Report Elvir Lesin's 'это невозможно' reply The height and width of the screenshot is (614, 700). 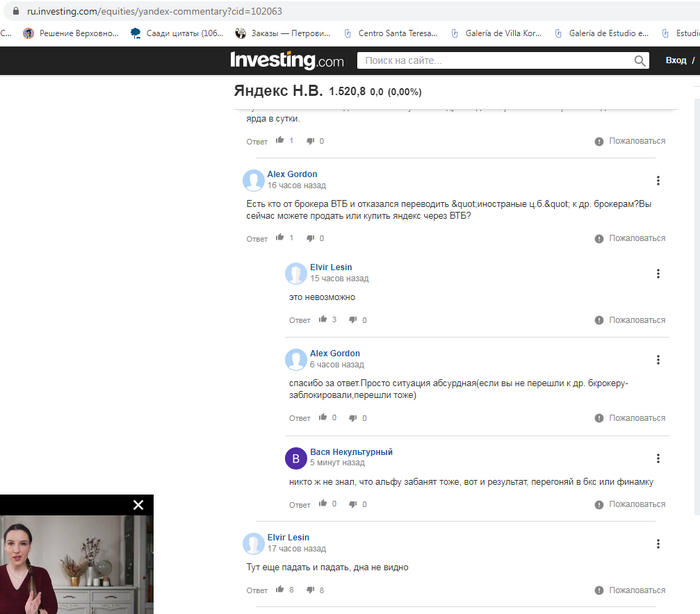click(x=630, y=320)
